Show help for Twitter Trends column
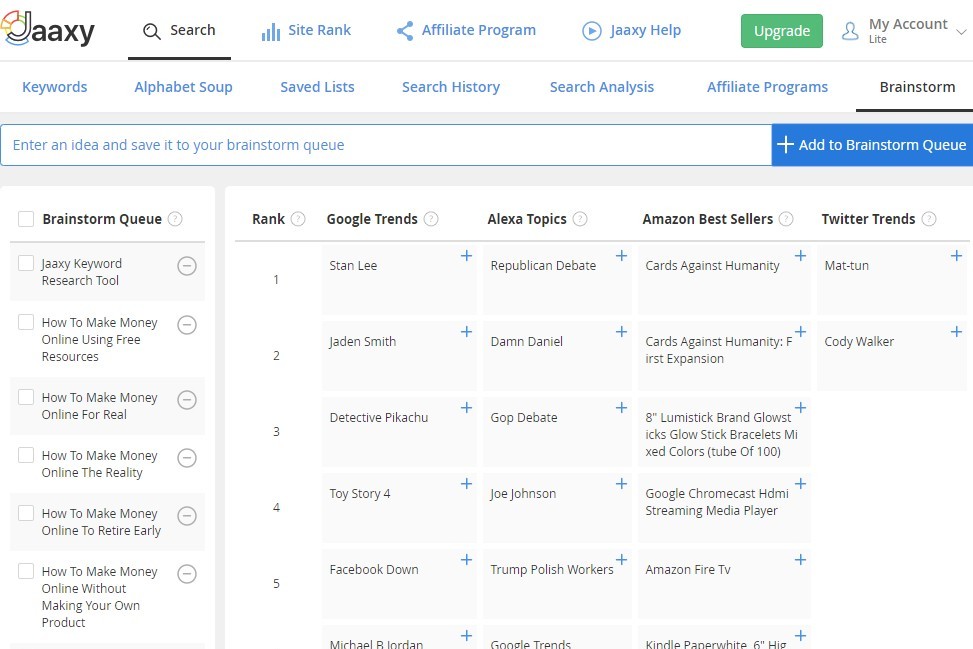Image resolution: width=973 pixels, height=649 pixels. click(x=928, y=219)
